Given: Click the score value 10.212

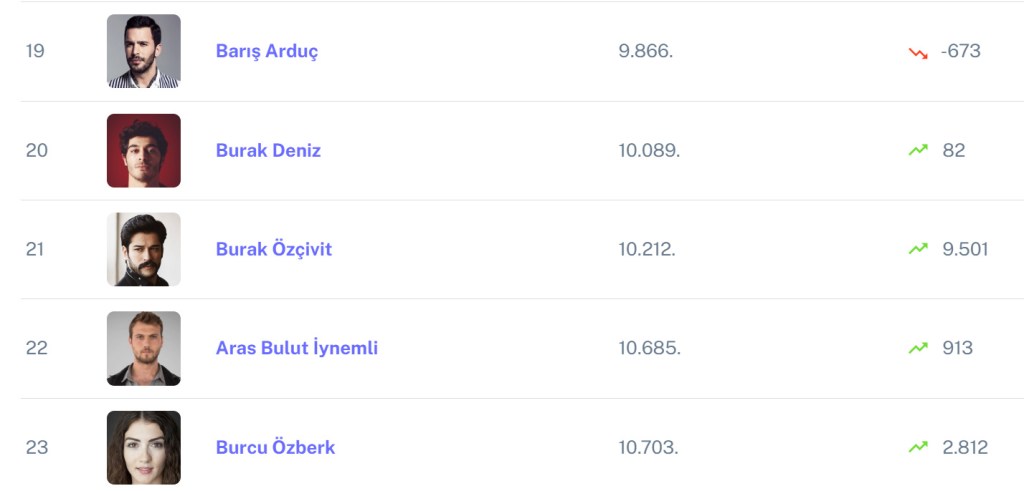Looking at the screenshot, I should (646, 249).
